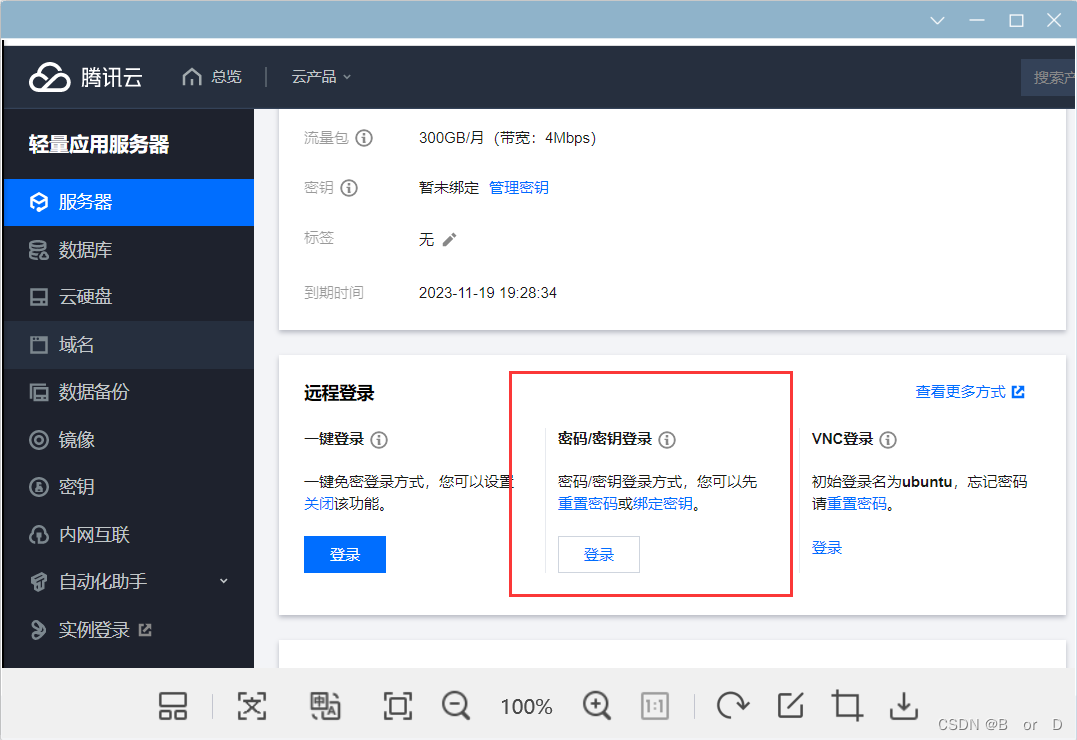Image resolution: width=1077 pixels, height=740 pixels.
Task: Click the 服务器 cube icon in sidebar
Action: [39, 202]
